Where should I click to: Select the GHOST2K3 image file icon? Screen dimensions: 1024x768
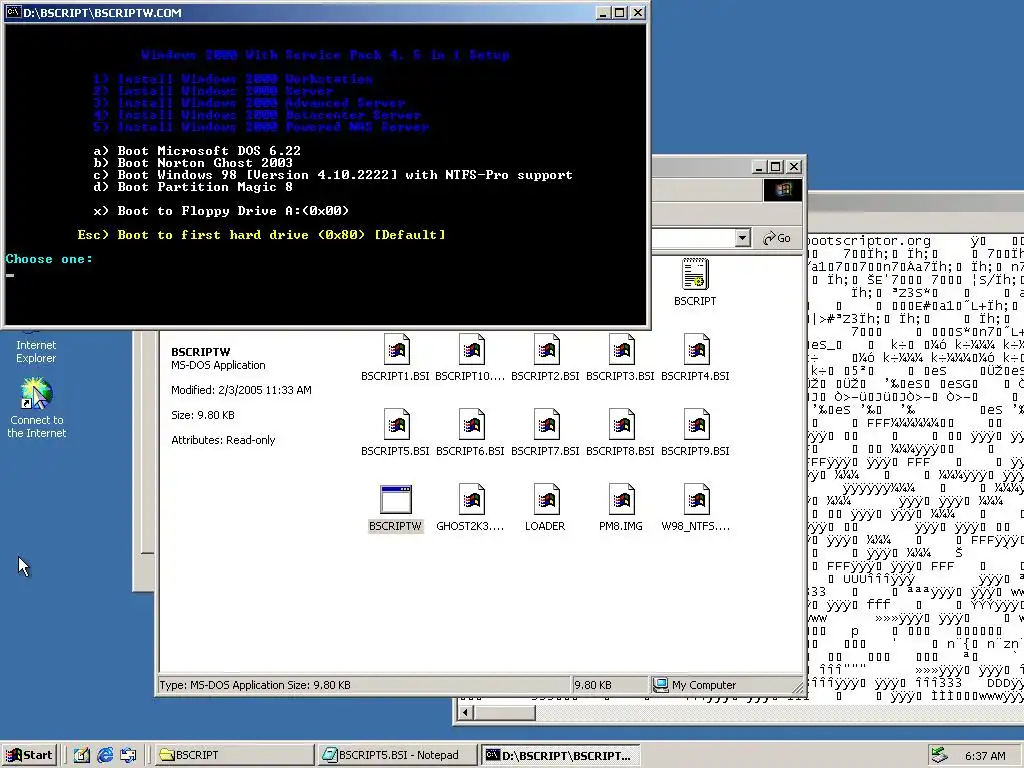tap(471, 500)
